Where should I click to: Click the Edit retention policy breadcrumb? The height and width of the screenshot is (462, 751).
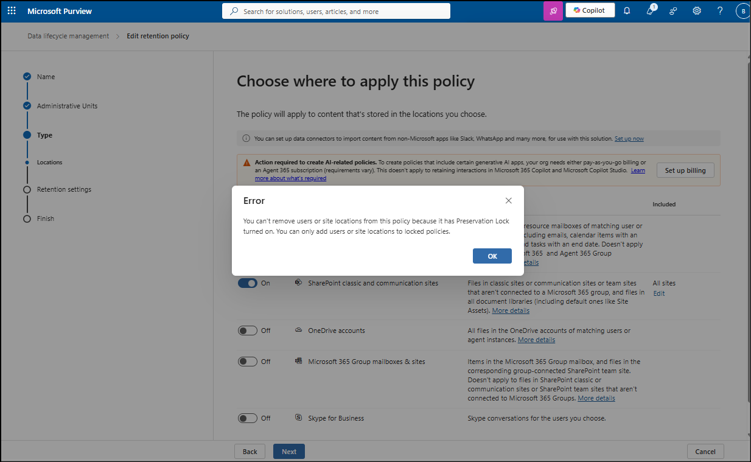click(x=158, y=36)
